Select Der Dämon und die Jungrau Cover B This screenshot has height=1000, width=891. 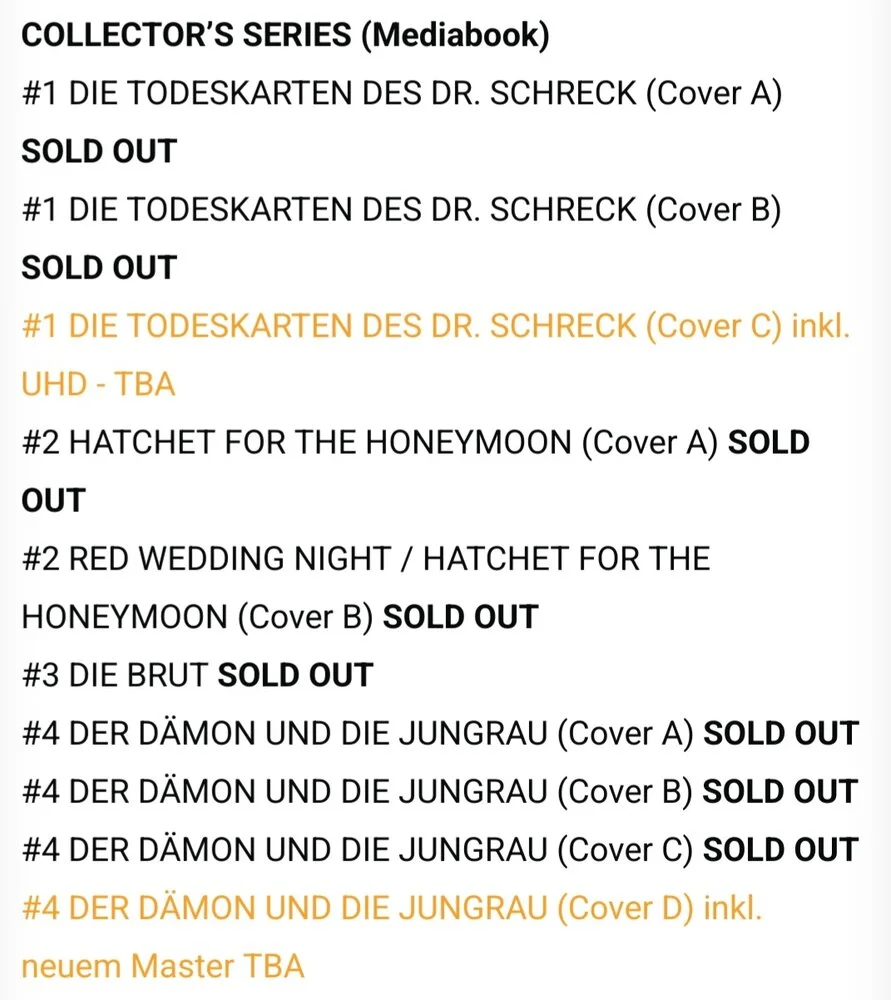(357, 791)
